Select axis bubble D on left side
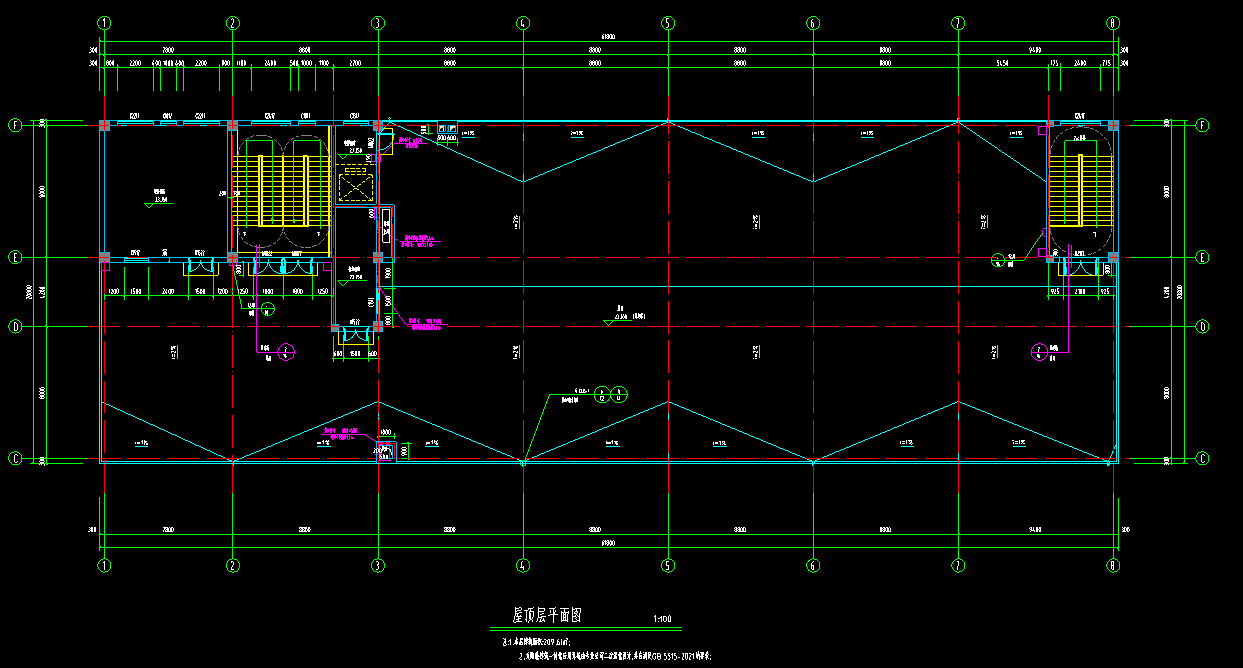 tap(15, 326)
